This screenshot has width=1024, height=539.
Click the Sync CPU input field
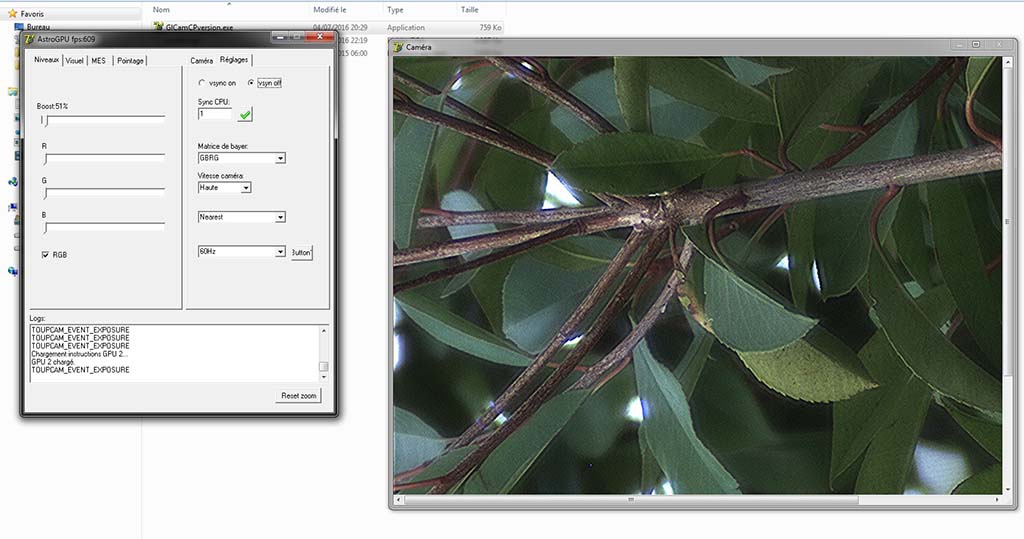(x=215, y=114)
